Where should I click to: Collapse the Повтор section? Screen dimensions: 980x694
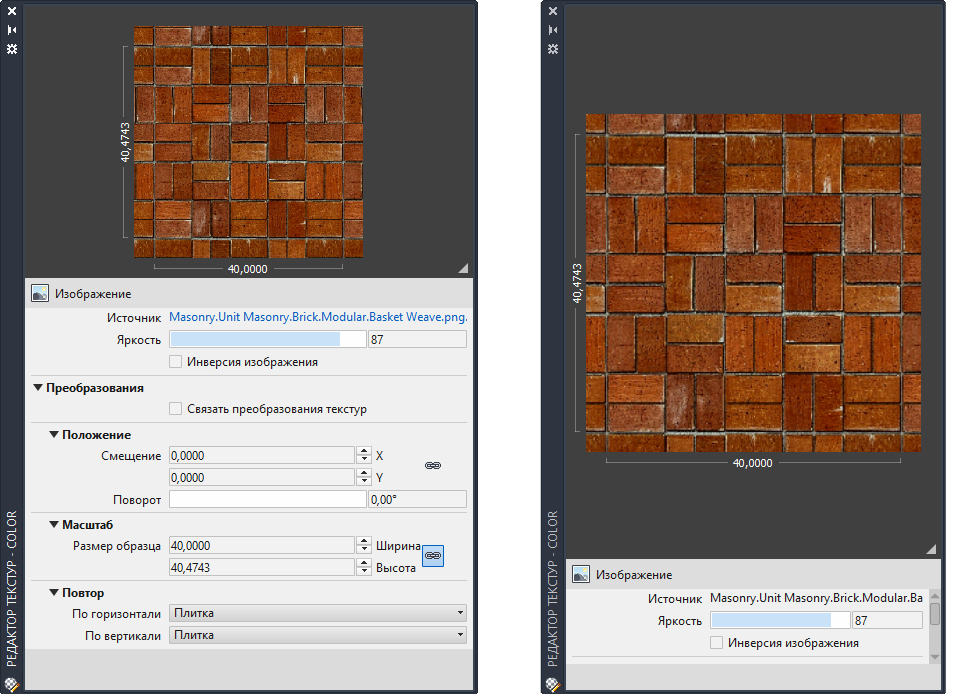point(54,592)
